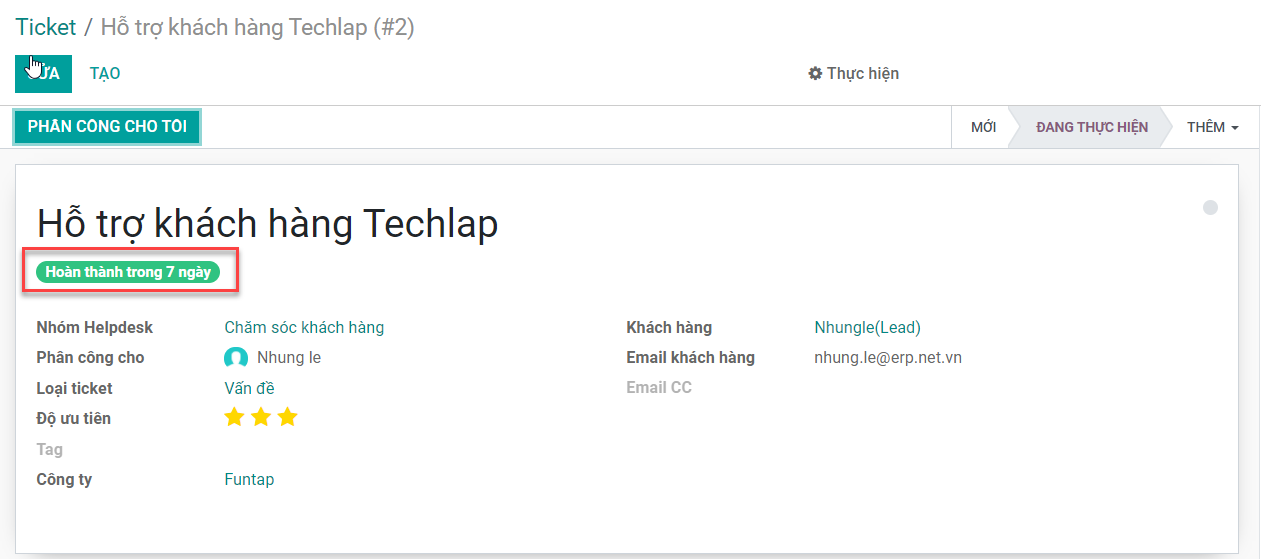
Task: Click the SỬA edit button
Action: (x=43, y=73)
